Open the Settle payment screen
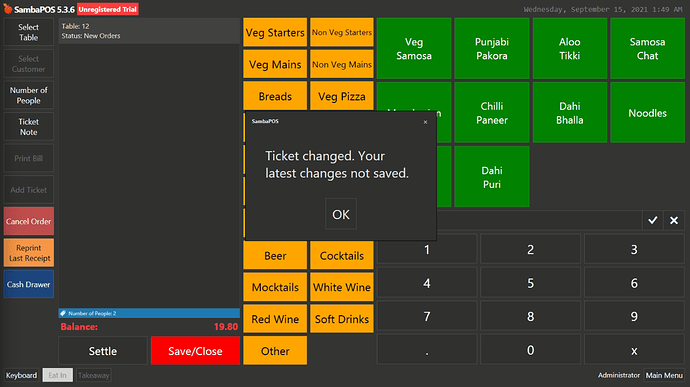 click(x=103, y=351)
